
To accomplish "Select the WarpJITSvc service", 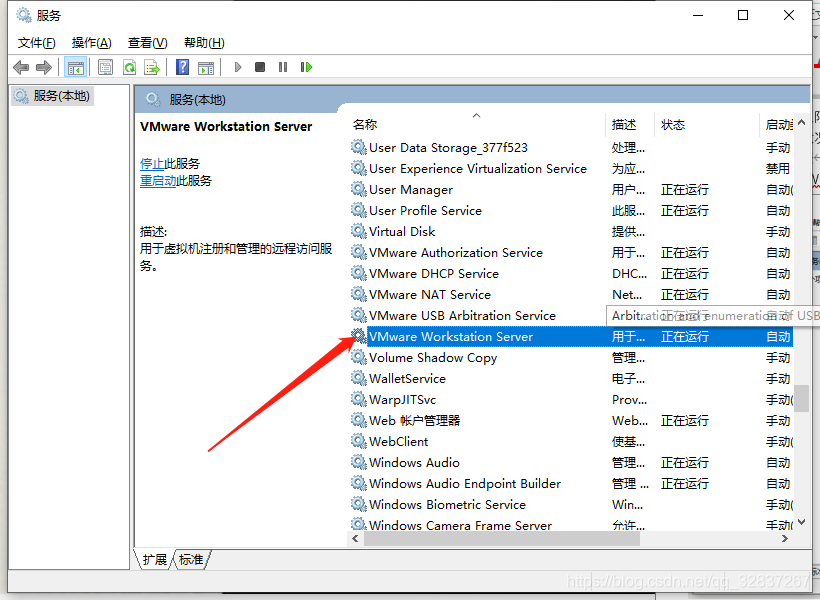I will (x=570, y=400).
